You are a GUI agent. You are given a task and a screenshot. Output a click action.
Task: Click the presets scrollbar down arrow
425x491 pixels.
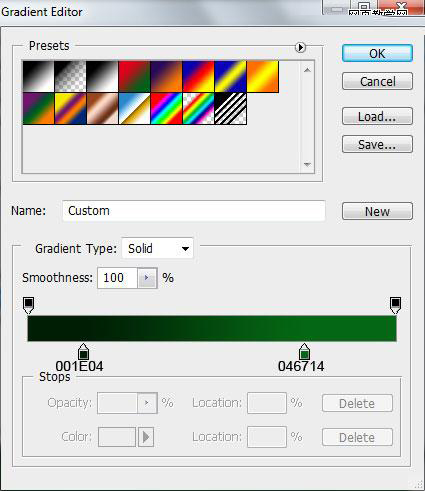(307, 164)
